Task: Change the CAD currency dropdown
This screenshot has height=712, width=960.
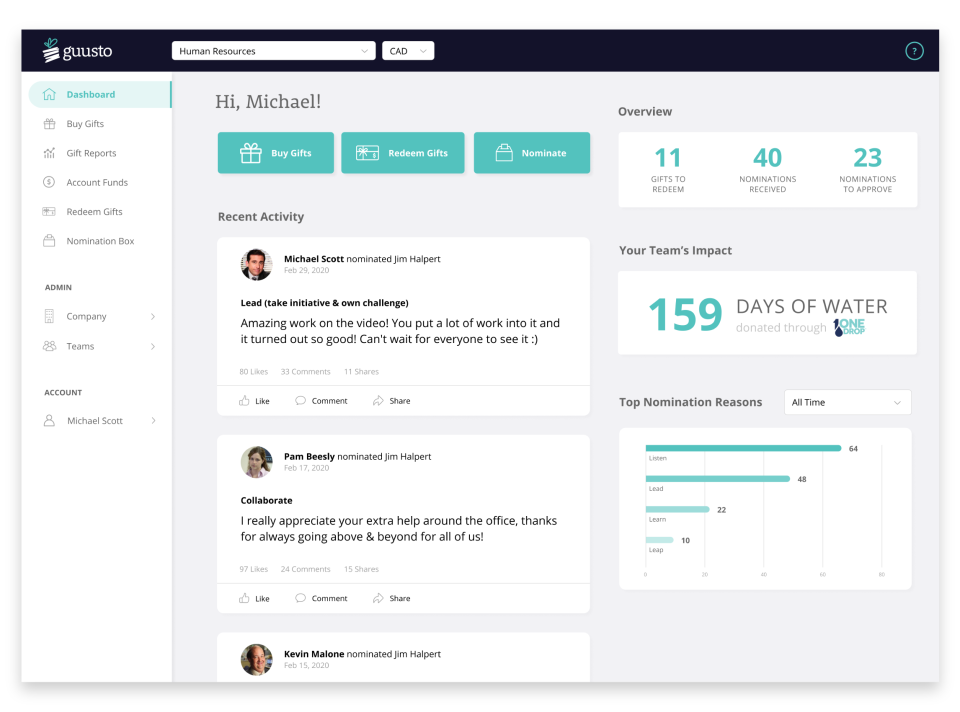Action: click(407, 50)
